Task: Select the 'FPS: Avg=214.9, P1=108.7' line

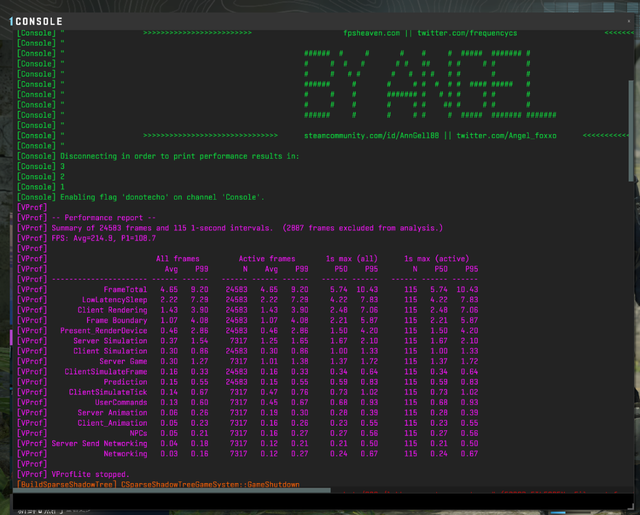Action: [104, 238]
